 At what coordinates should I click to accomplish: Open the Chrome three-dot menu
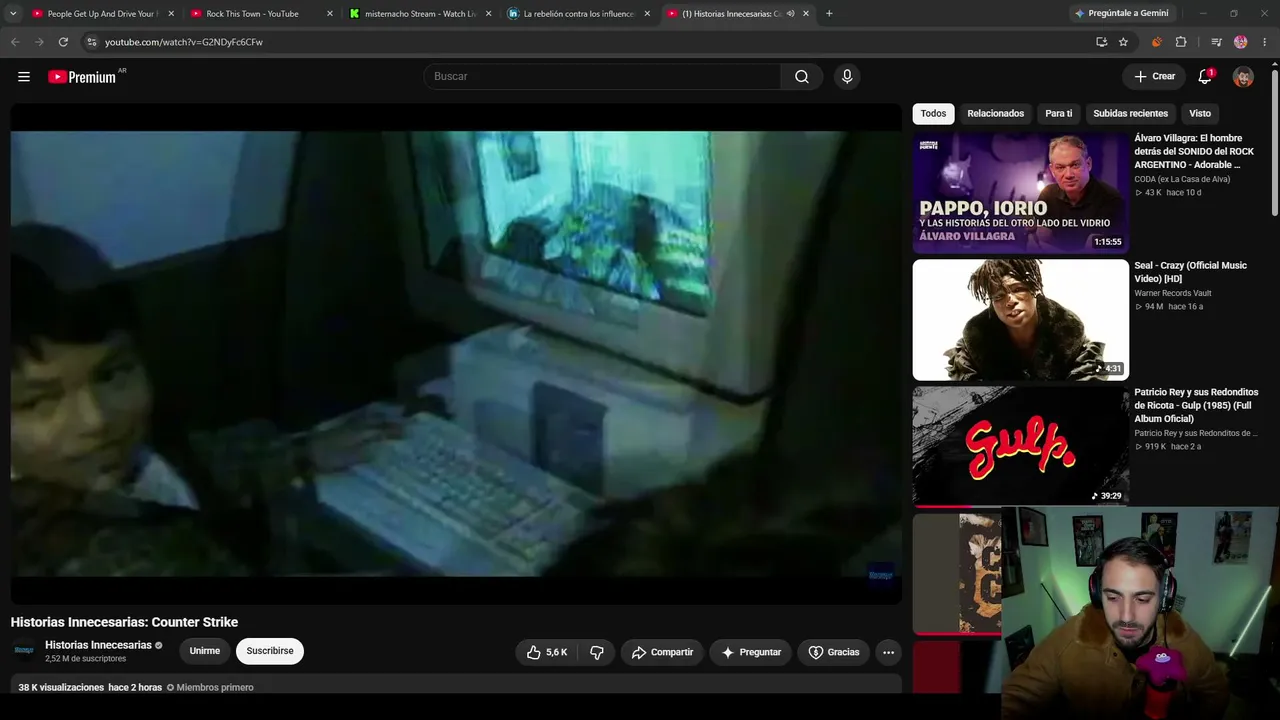click(x=1265, y=42)
